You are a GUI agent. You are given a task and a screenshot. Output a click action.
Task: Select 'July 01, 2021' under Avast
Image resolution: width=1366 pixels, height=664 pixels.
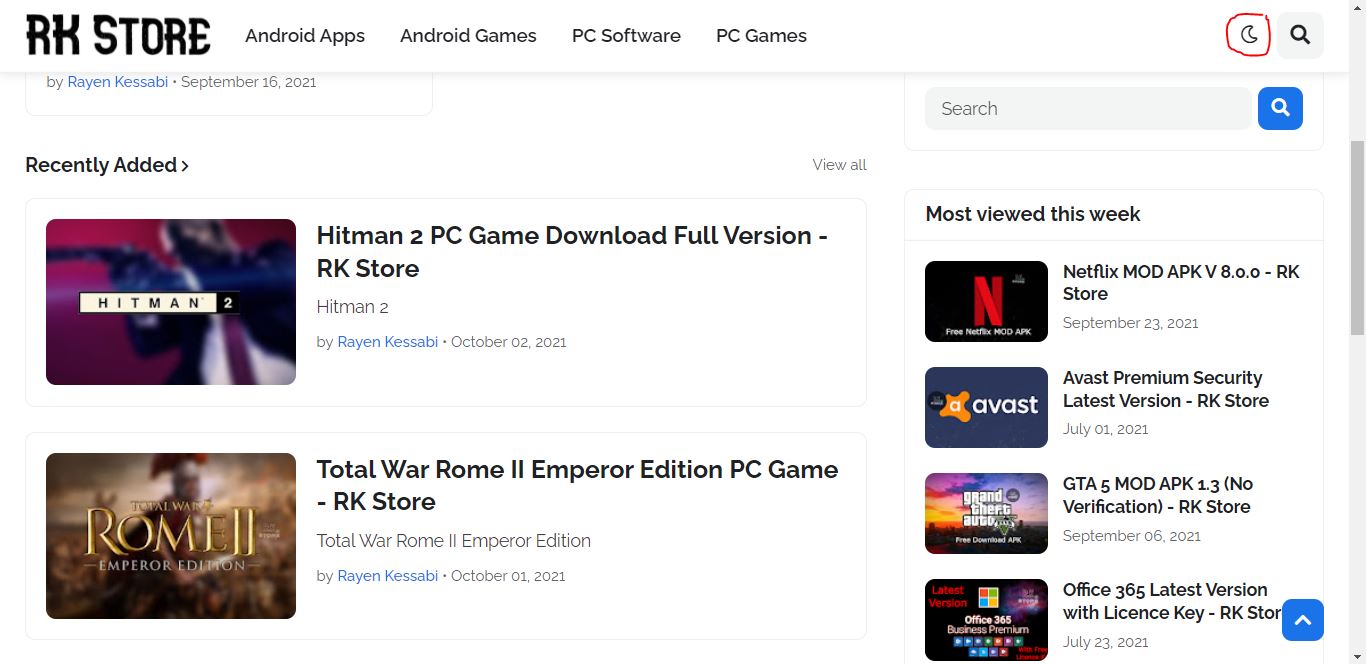click(x=1105, y=429)
